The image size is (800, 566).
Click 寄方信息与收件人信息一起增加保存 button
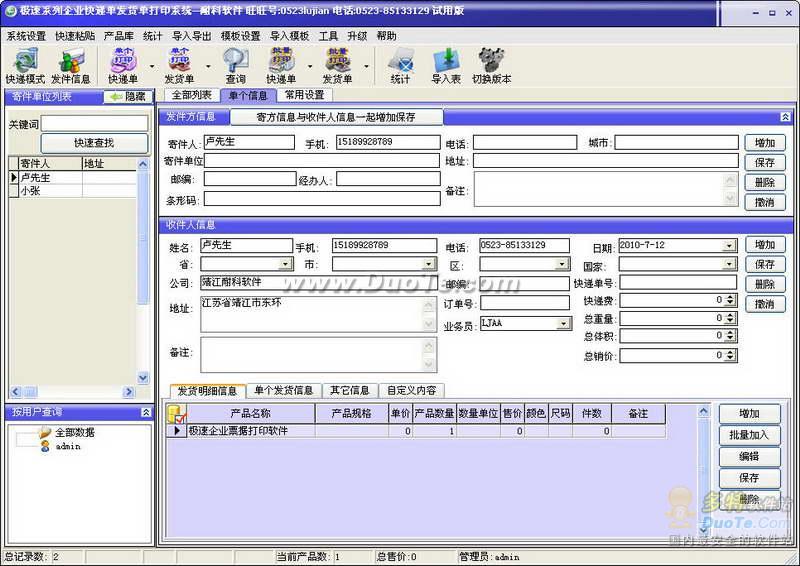pos(336,117)
